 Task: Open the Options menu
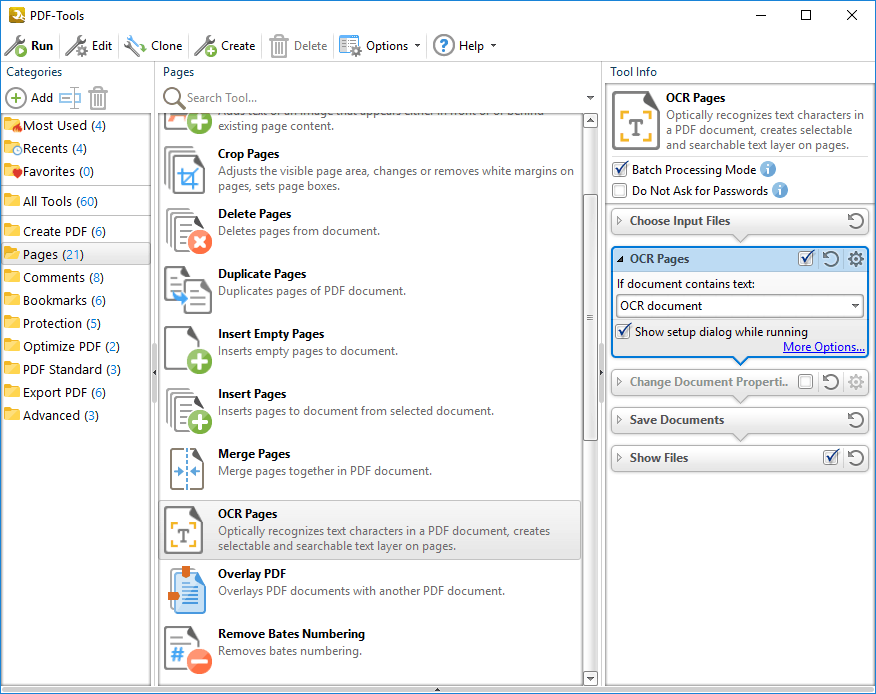tap(380, 46)
